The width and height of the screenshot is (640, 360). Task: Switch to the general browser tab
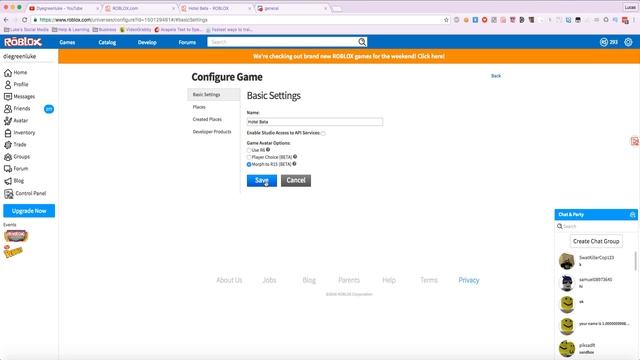click(292, 8)
